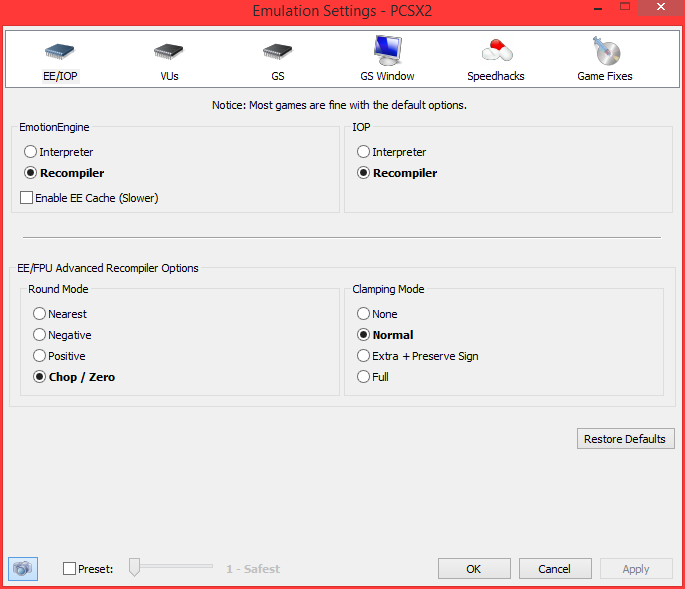Viewport: 685px width, 589px height.
Task: Toggle the Preset checkbox
Action: coord(69,569)
